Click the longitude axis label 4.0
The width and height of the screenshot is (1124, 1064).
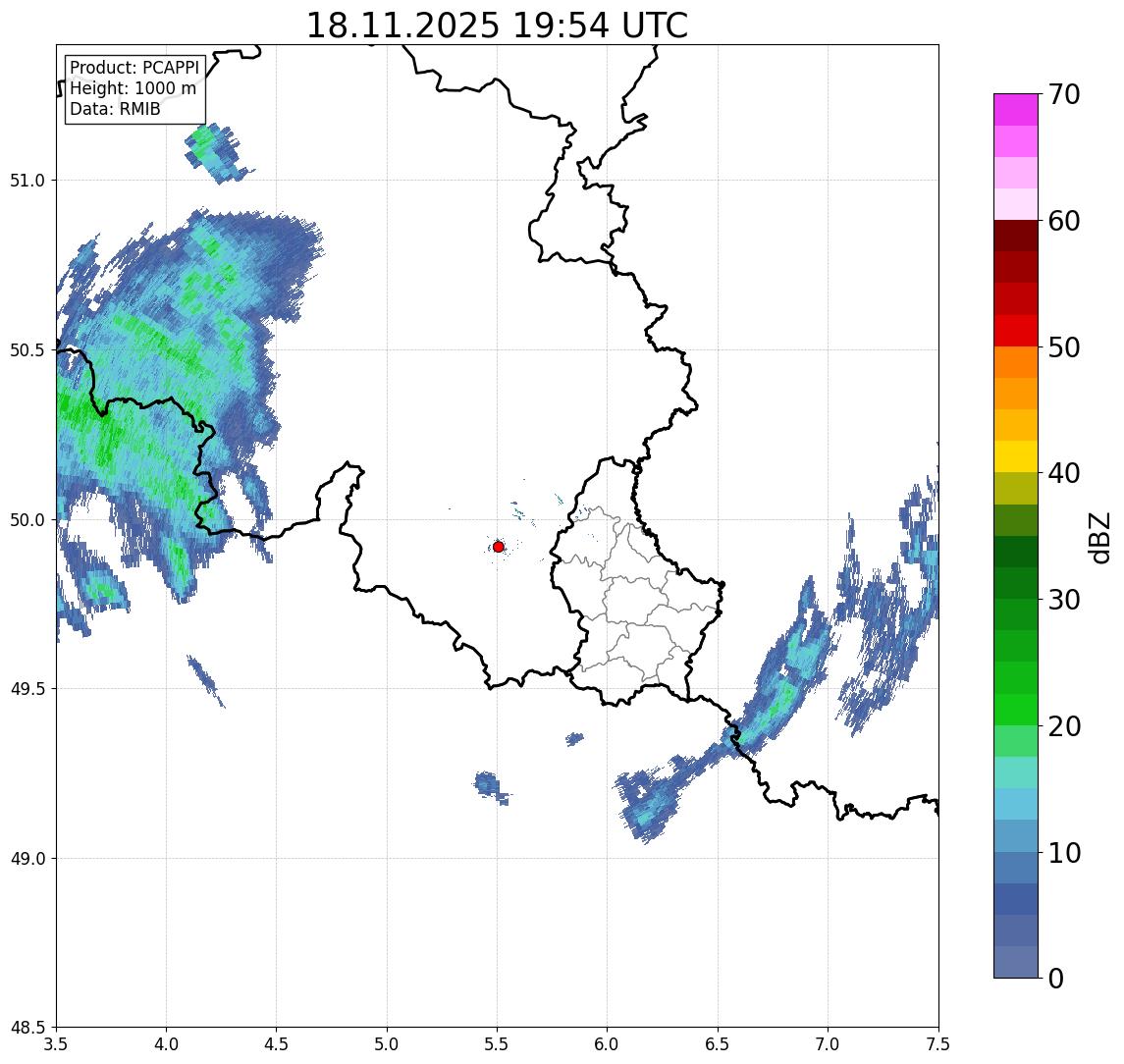pyautogui.click(x=166, y=1043)
